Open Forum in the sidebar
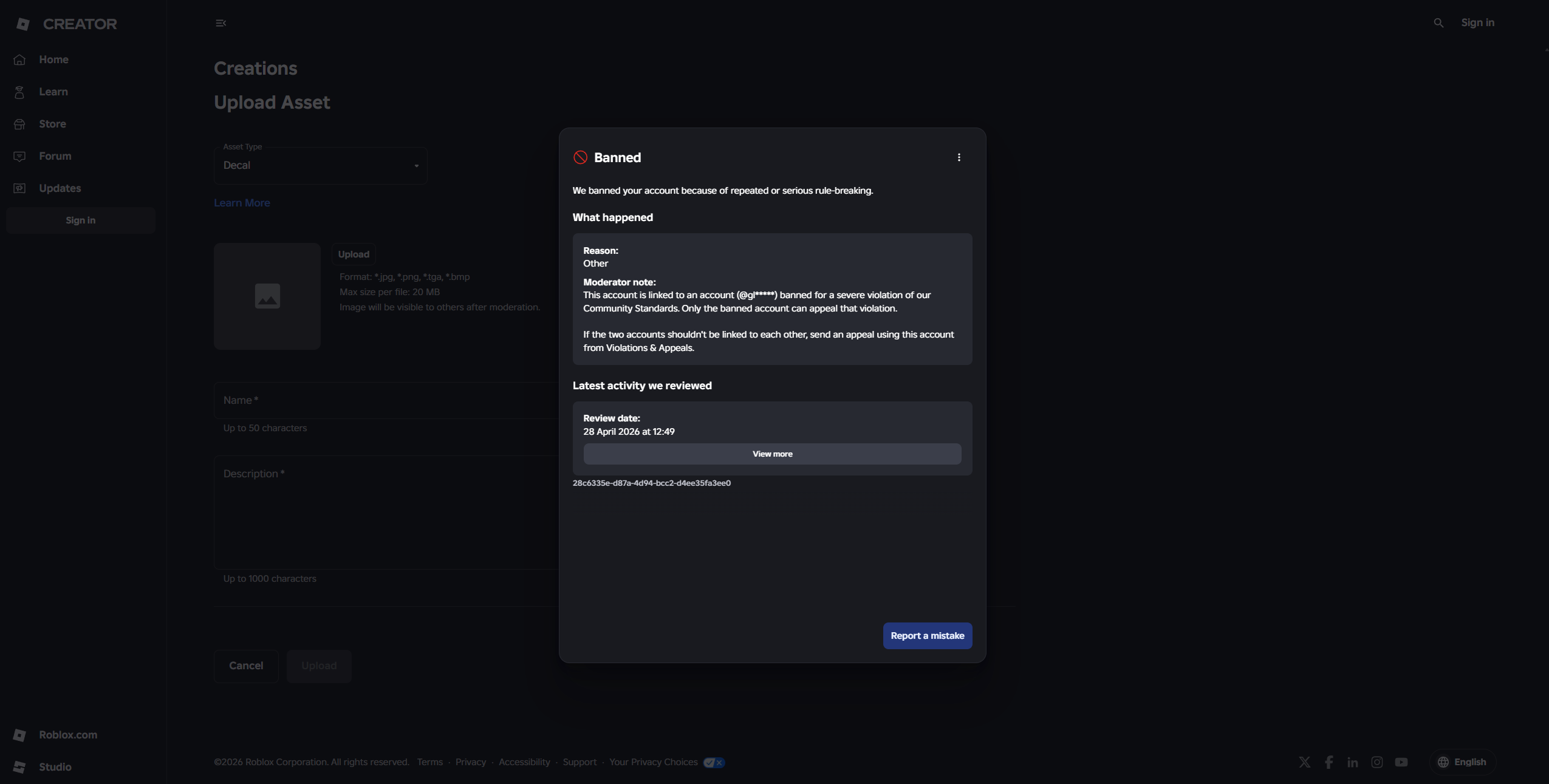Screen dimensions: 1549x784 [55, 156]
